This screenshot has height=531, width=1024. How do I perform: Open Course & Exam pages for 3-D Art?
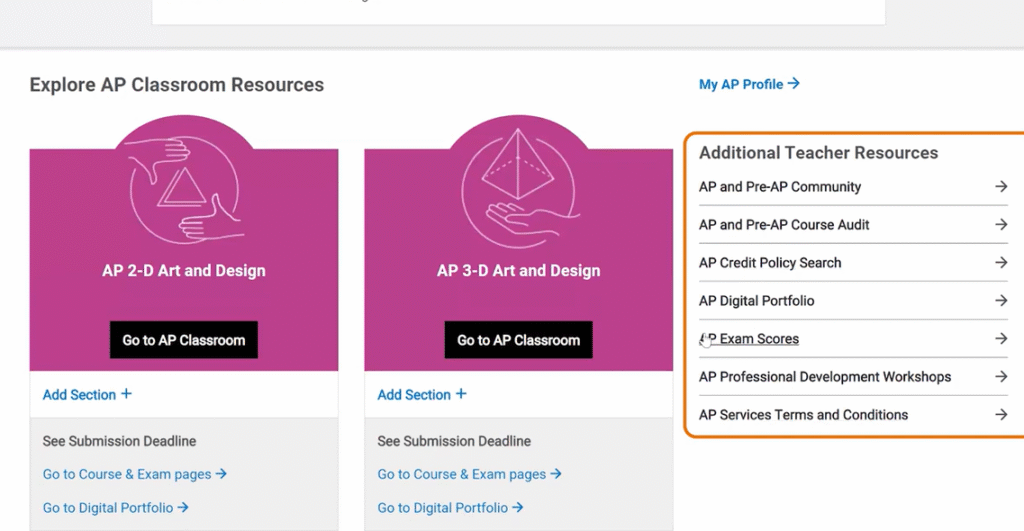469,474
